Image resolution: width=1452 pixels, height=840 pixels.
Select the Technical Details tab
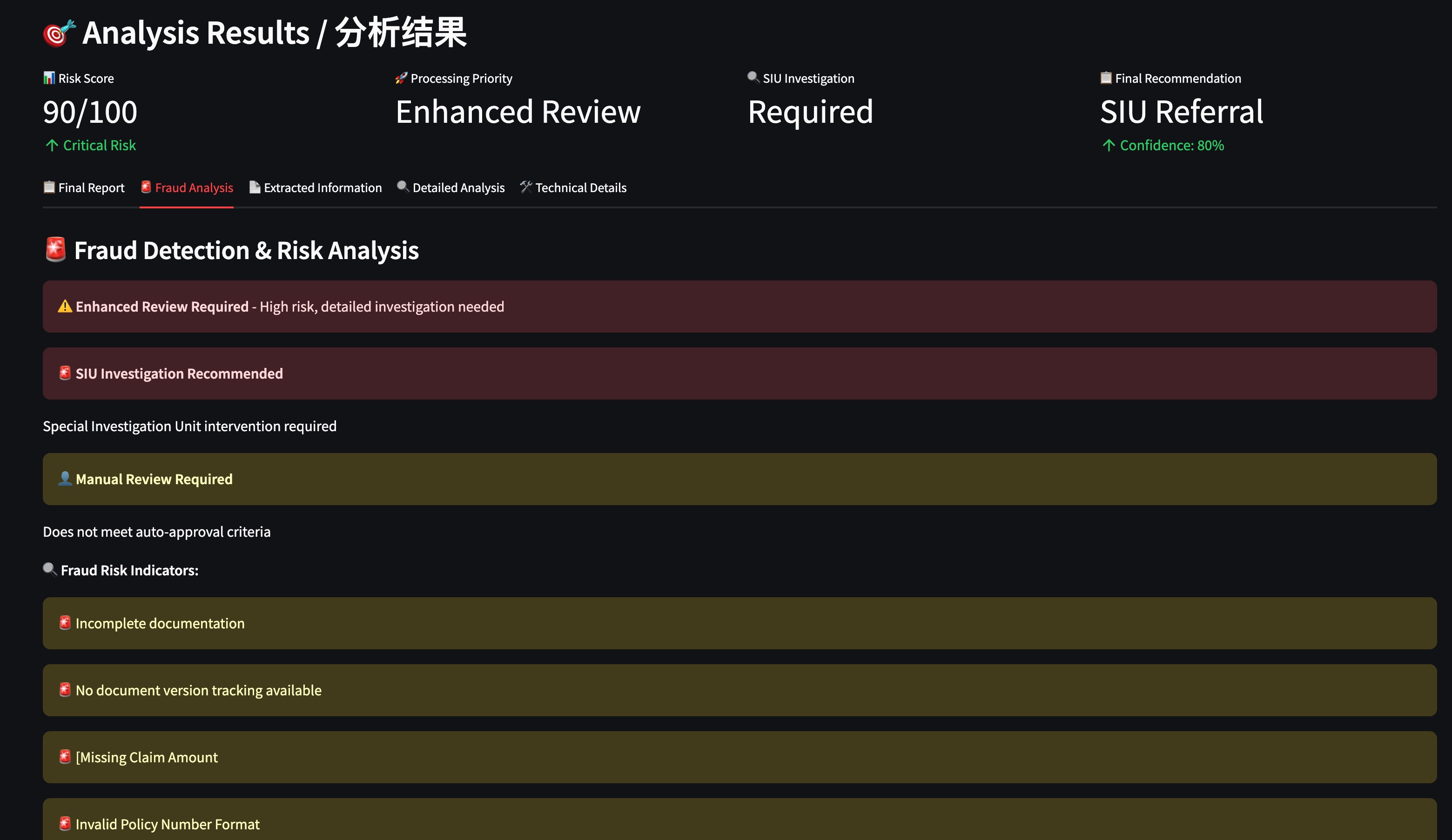point(573,188)
